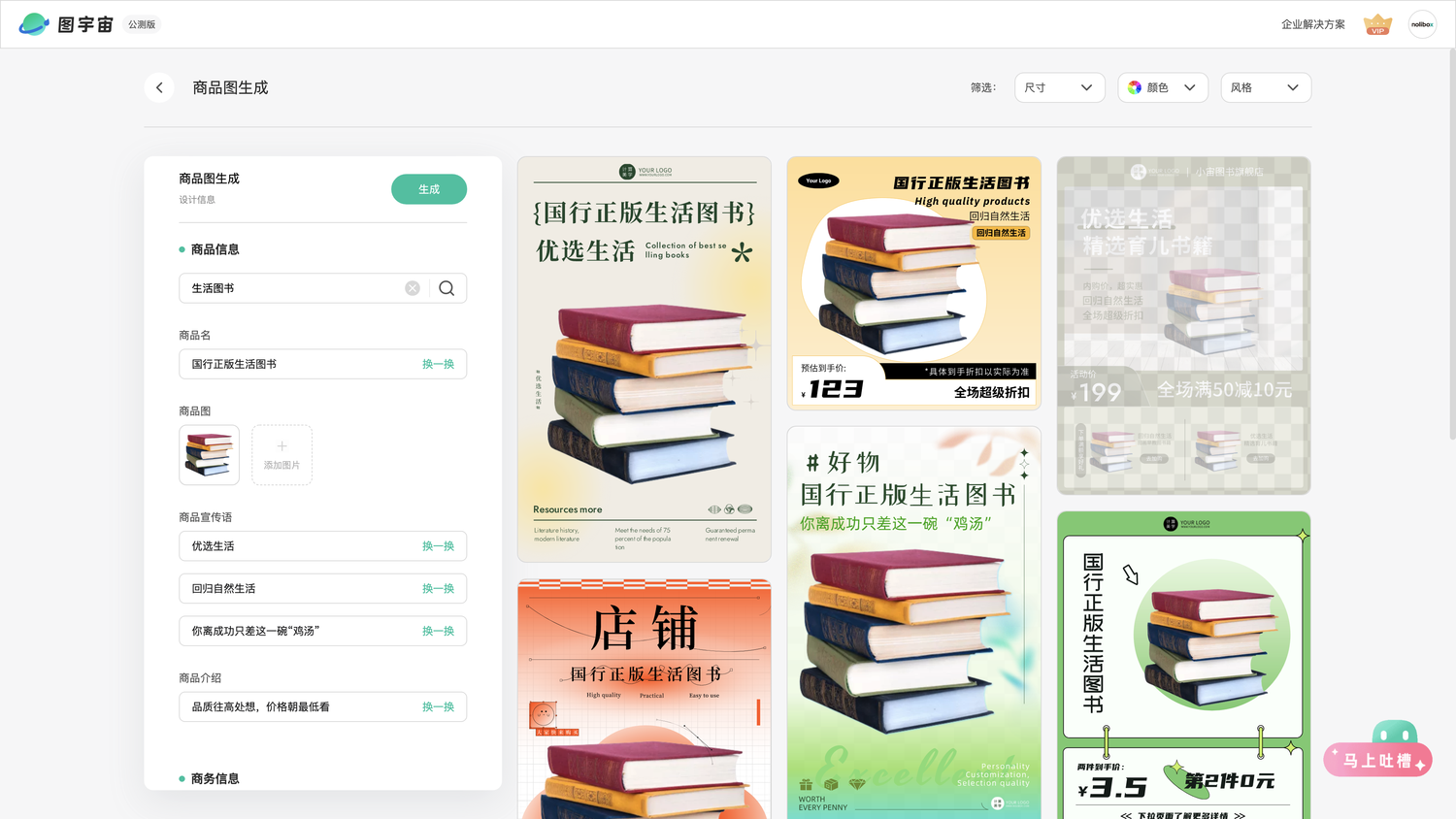This screenshot has height=819, width=1456.
Task: Clear the 生活图书 search field
Action: click(413, 288)
